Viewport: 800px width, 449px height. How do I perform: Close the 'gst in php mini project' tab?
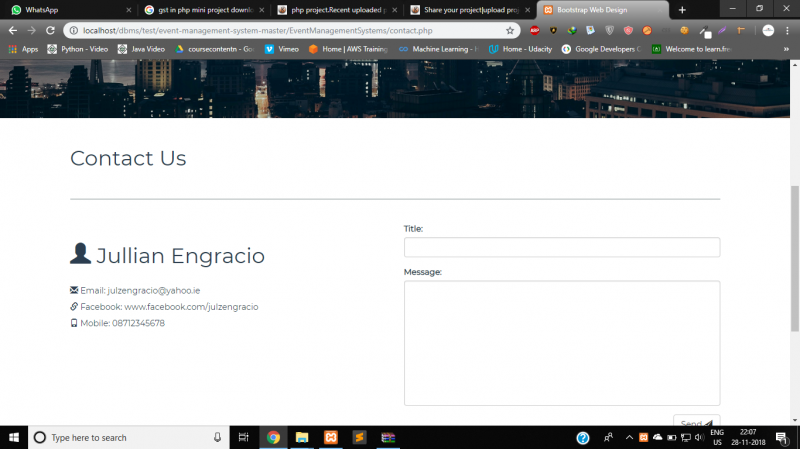click(262, 10)
